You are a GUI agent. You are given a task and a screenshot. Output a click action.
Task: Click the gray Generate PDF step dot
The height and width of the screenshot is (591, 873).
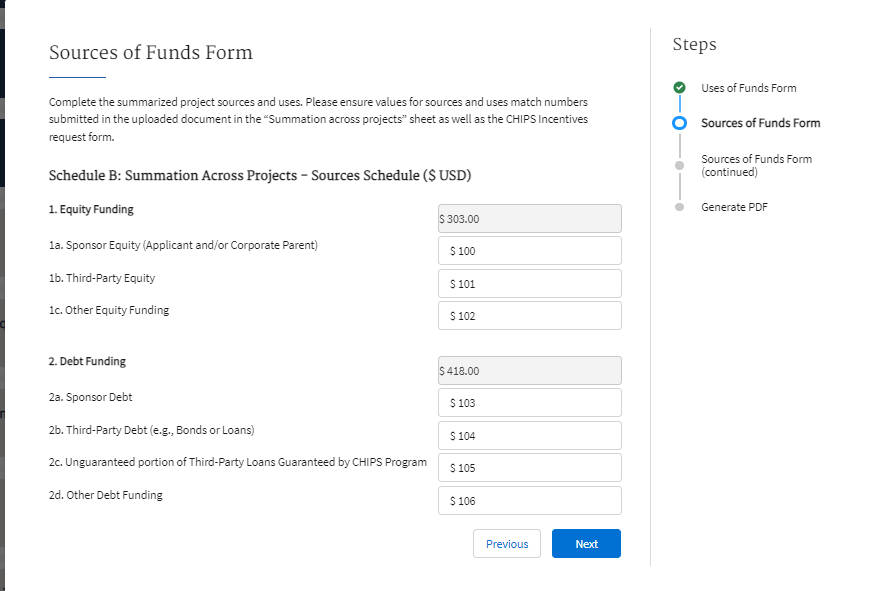tap(680, 207)
